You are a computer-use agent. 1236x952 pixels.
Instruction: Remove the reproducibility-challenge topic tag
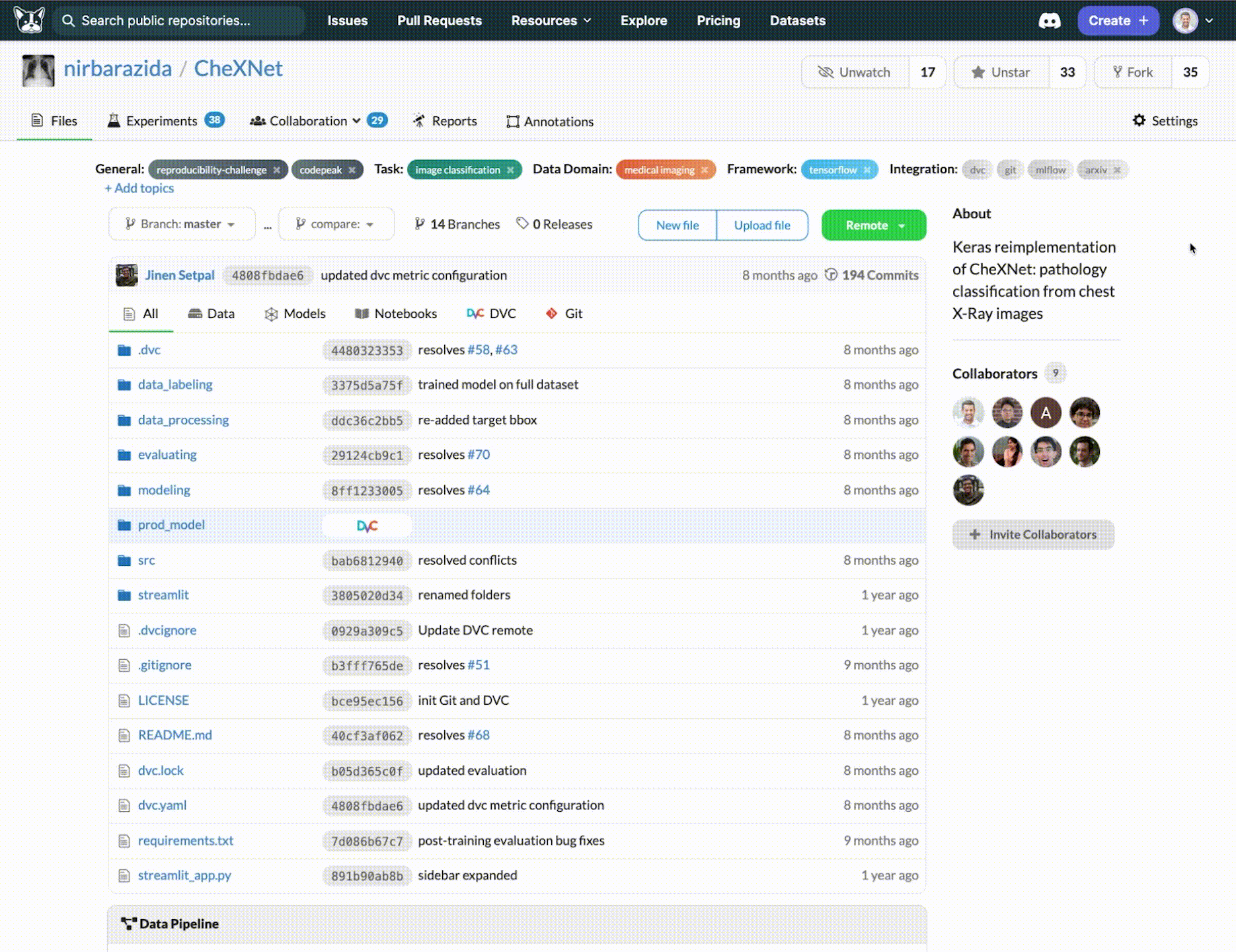pyautogui.click(x=277, y=170)
